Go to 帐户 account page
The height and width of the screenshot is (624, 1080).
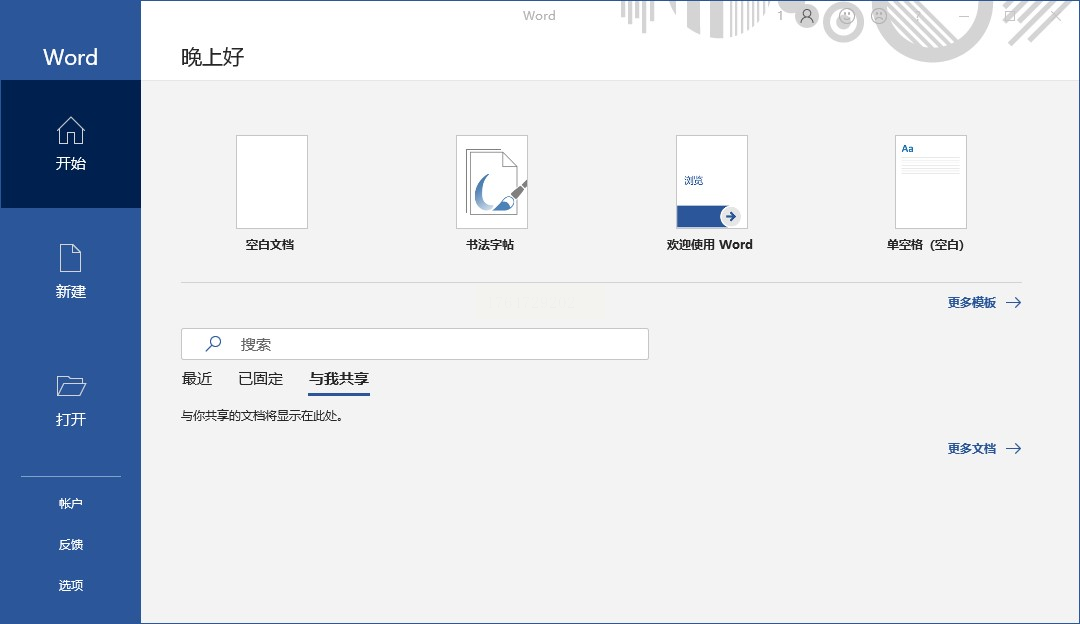pyautogui.click(x=70, y=503)
